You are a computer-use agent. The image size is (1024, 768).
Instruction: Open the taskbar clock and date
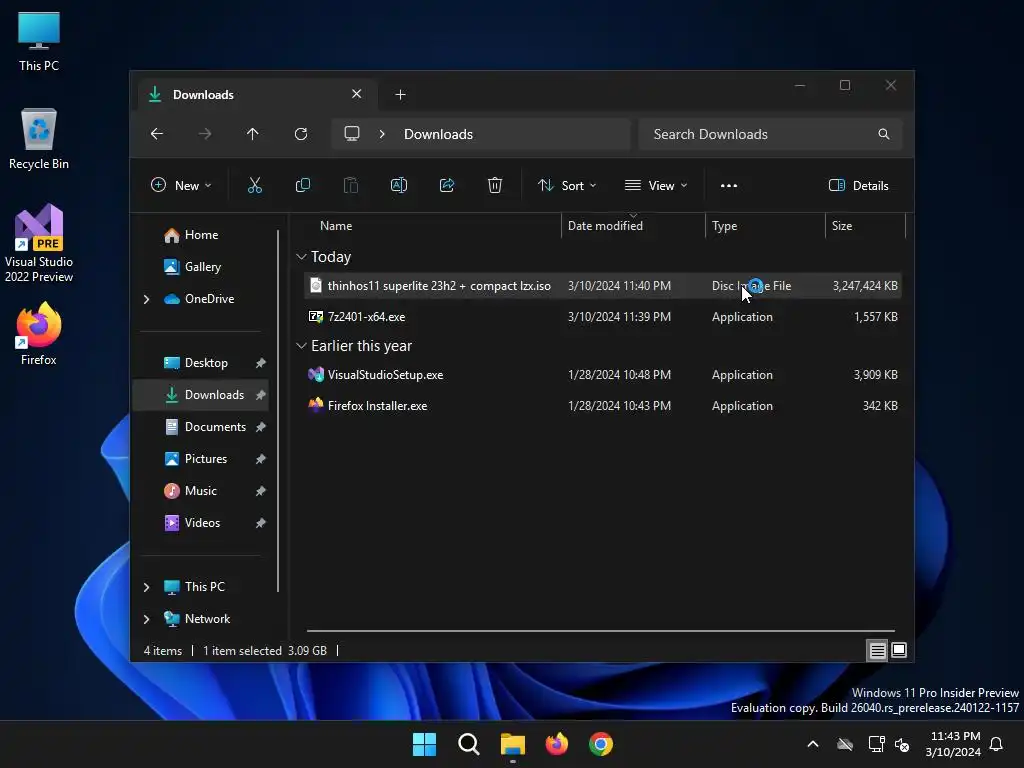[953, 744]
